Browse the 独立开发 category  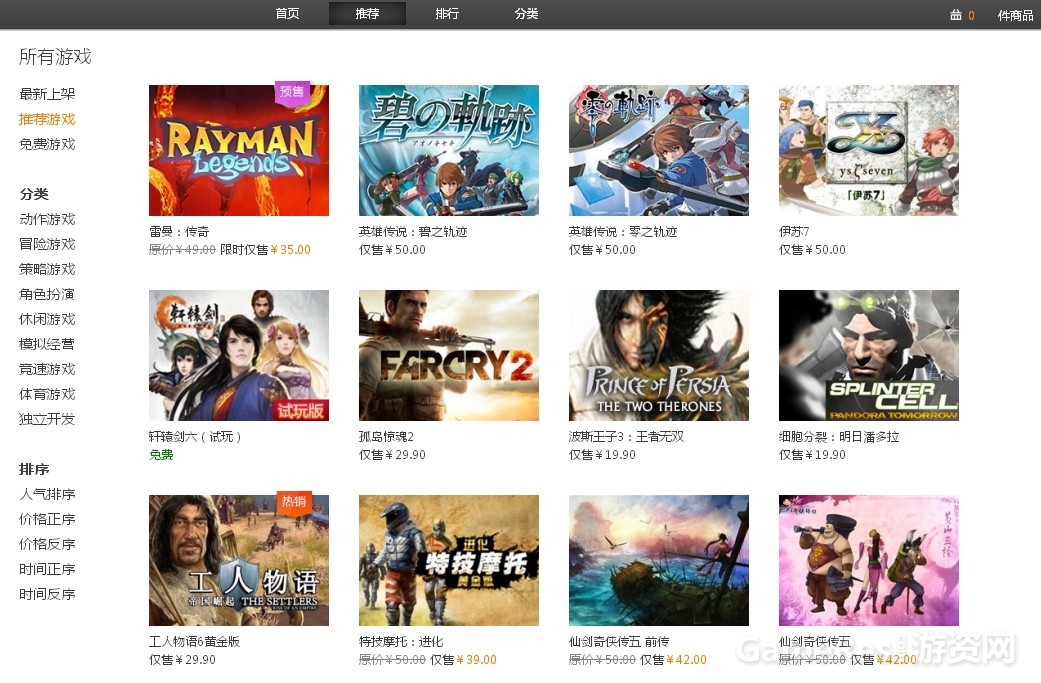pyautogui.click(x=47, y=419)
